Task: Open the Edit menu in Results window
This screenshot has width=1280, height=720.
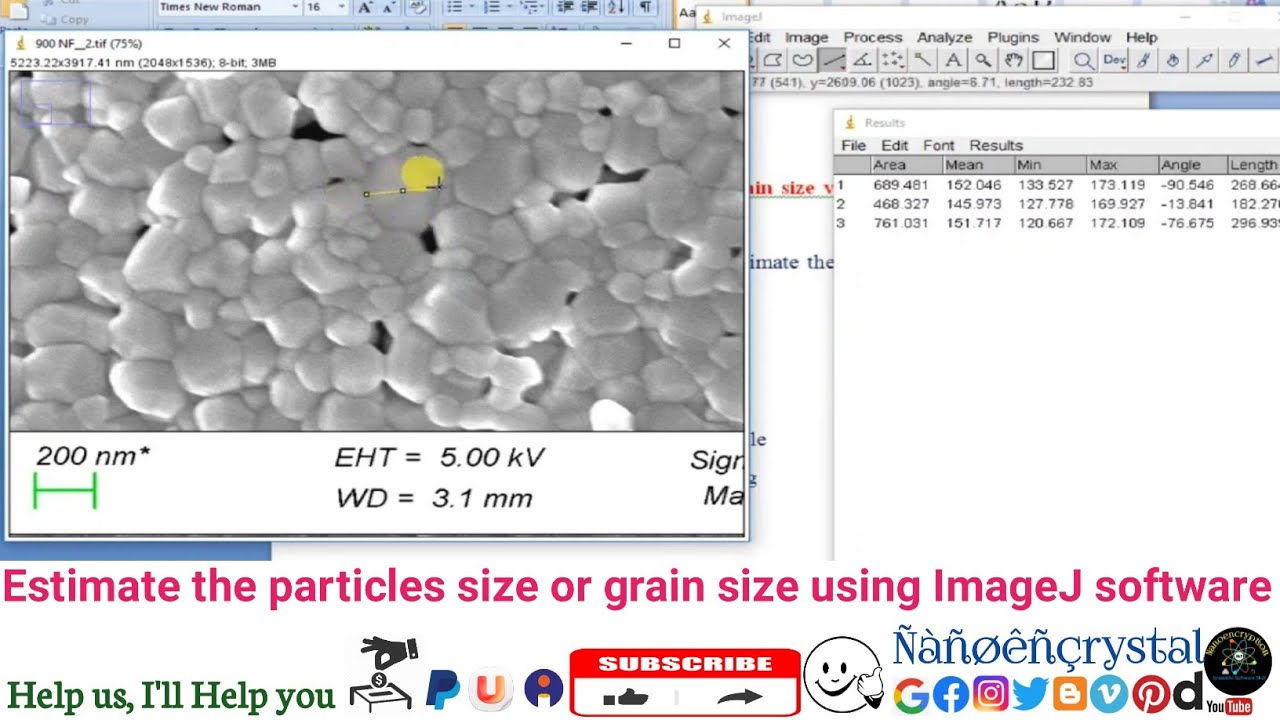Action: pyautogui.click(x=894, y=145)
